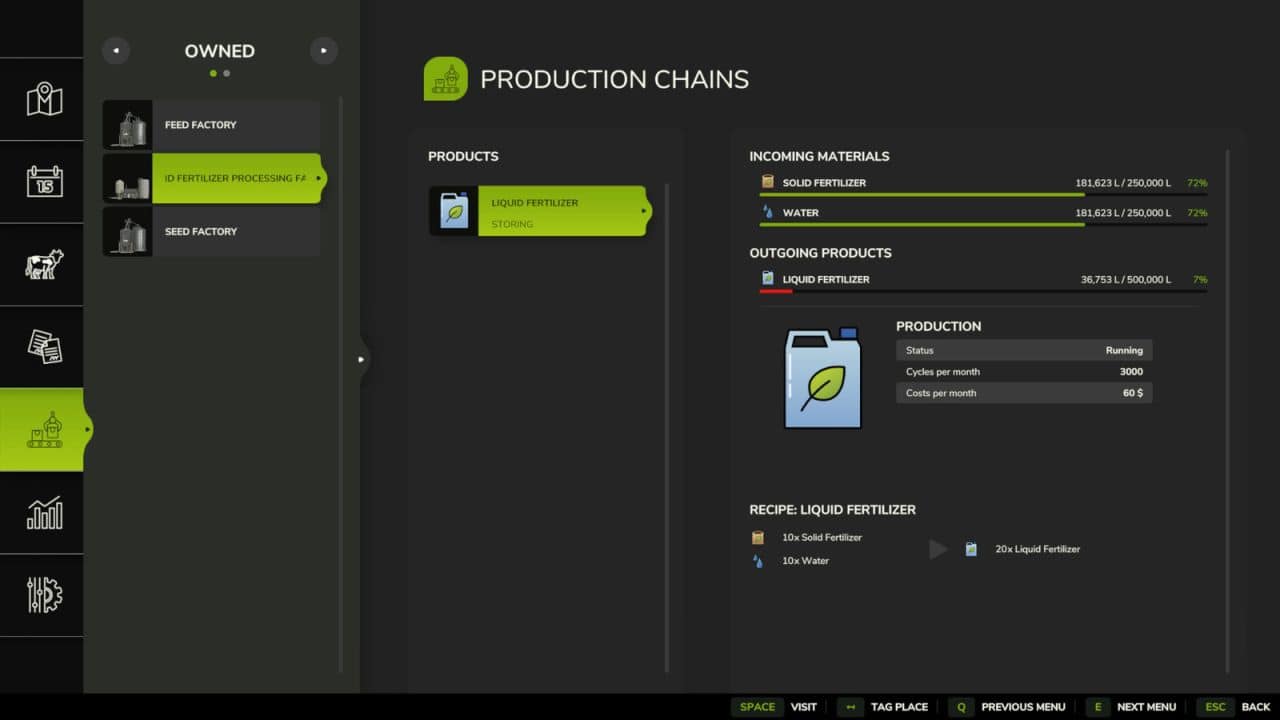Open the contracts documents icon

click(44, 346)
